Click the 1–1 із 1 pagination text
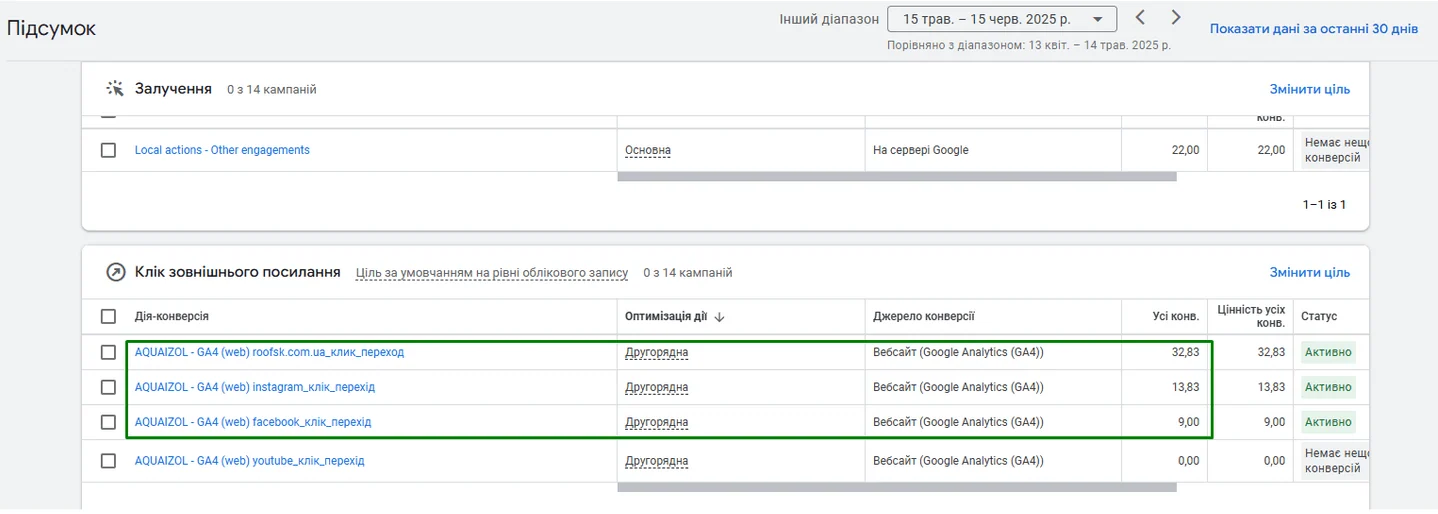This screenshot has width=1438, height=514. coord(1324,204)
